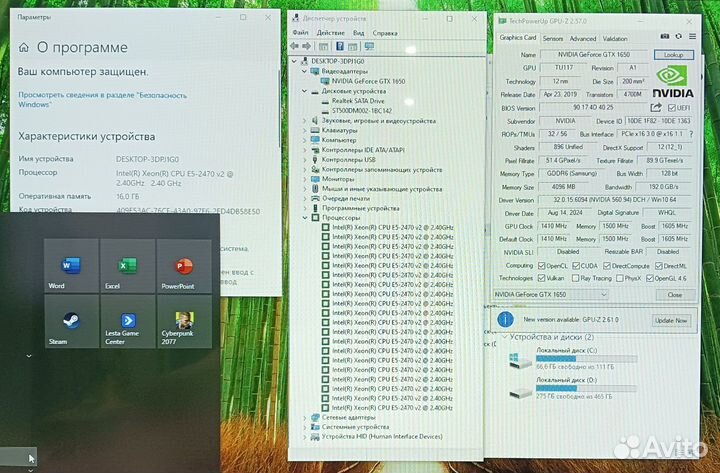Viewport: 720px width, 473px height.
Task: Open the Lesta Game Center tile
Action: tap(128, 321)
